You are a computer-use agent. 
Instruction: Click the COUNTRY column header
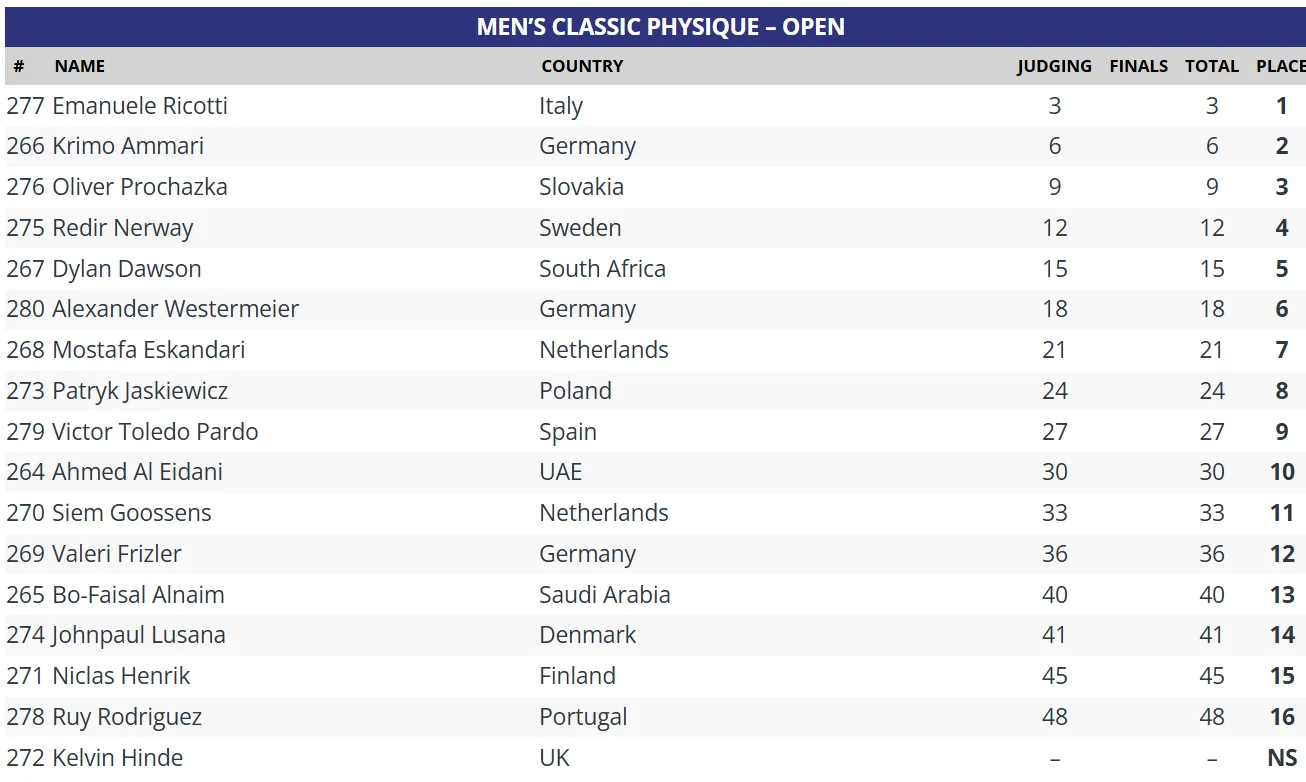click(582, 66)
